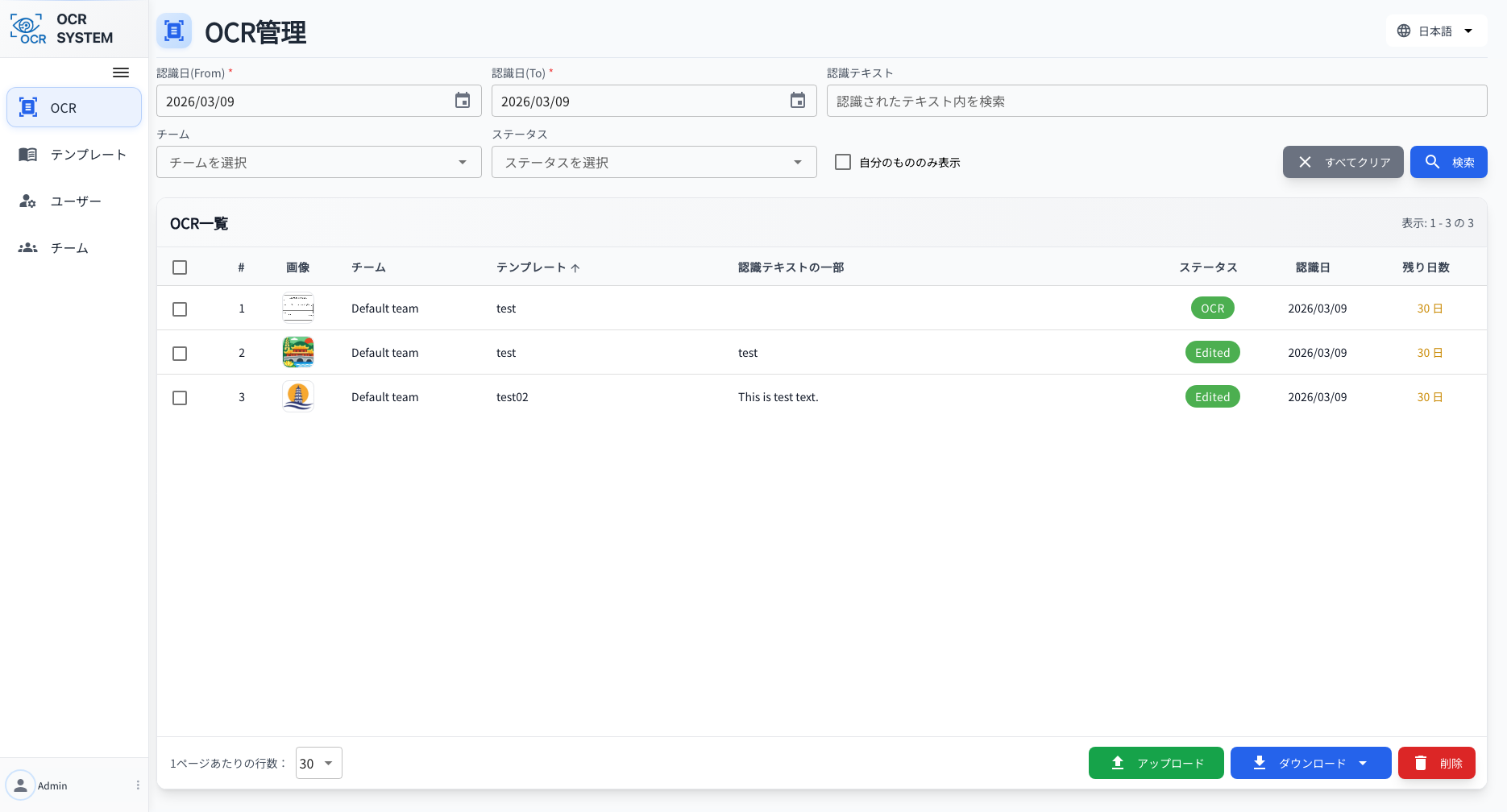1507x812 pixels.
Task: Navigate to ユーザー in the sidebar
Action: click(75, 201)
